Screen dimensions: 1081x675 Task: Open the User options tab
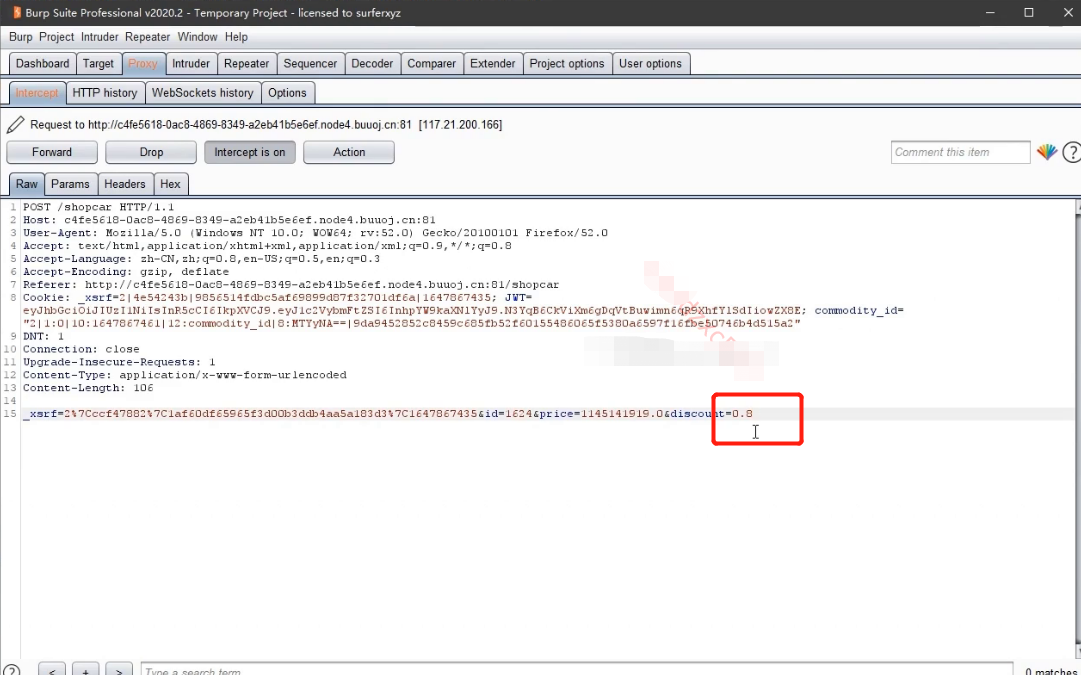click(x=650, y=63)
